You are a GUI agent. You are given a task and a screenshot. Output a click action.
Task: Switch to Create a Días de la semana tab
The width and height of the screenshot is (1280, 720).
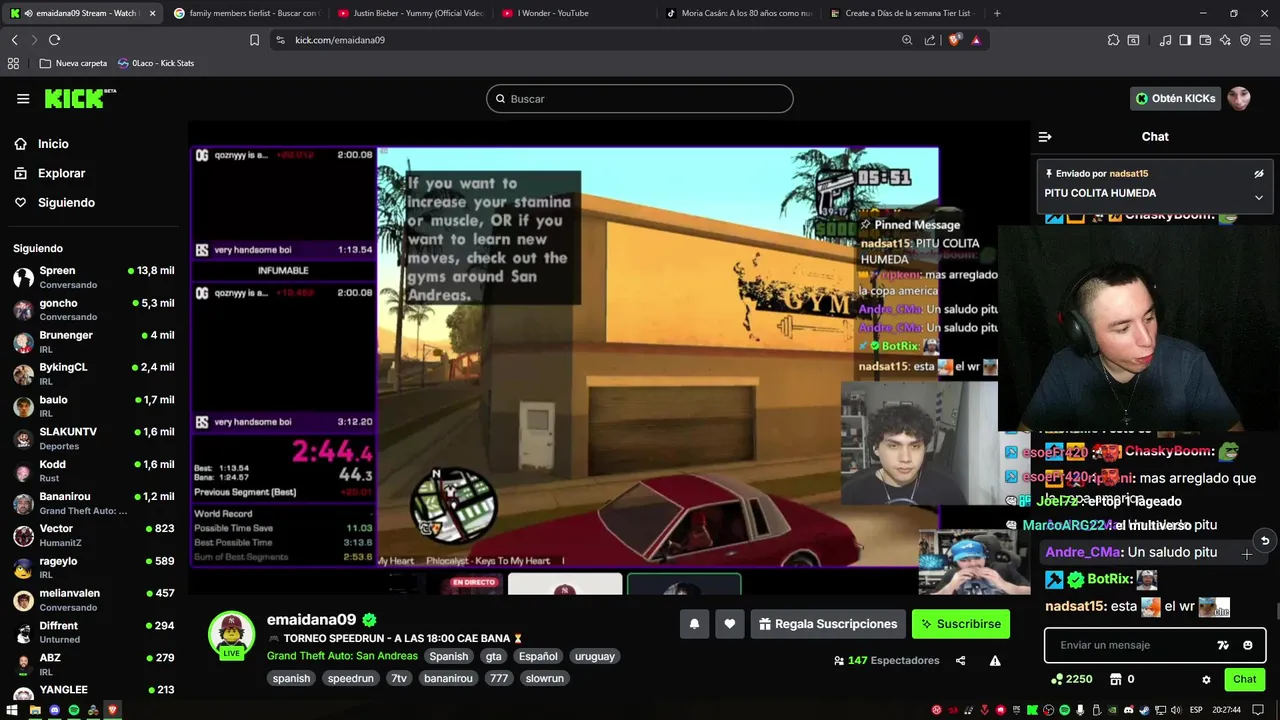point(902,13)
